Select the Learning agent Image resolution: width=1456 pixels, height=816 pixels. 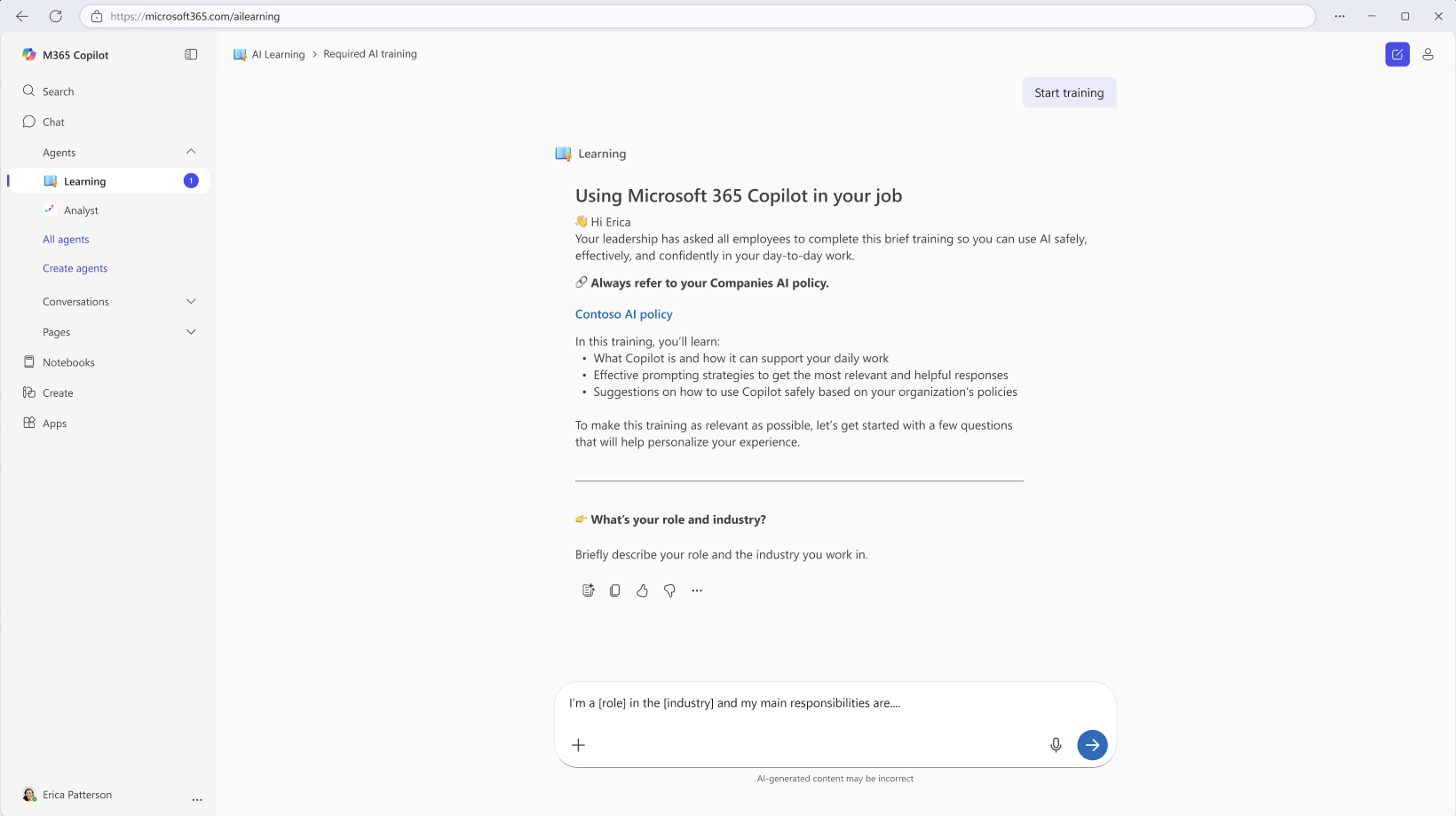[x=109, y=181]
